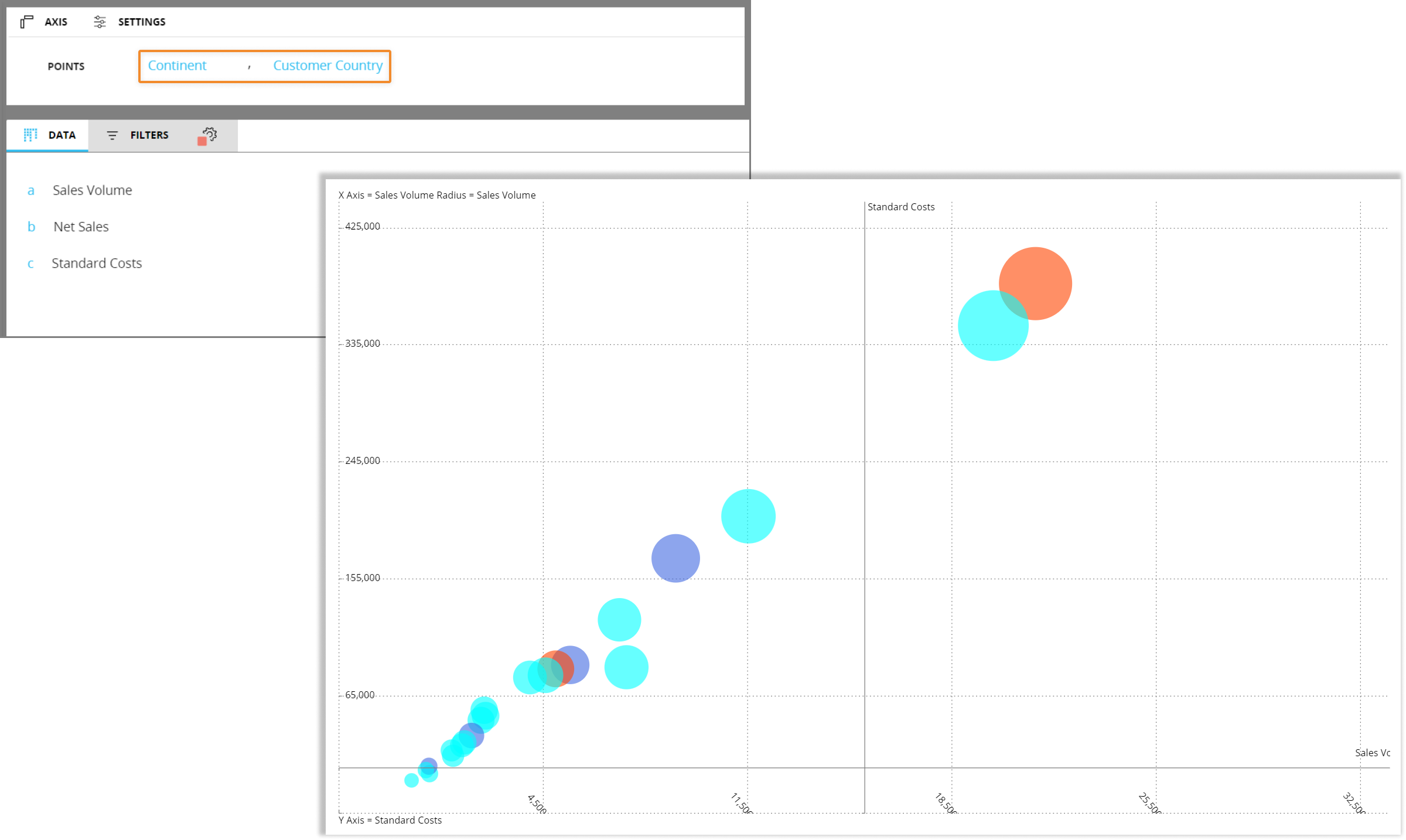Select the Standard Costs data item
The height and width of the screenshot is (840, 1406).
coord(97,264)
